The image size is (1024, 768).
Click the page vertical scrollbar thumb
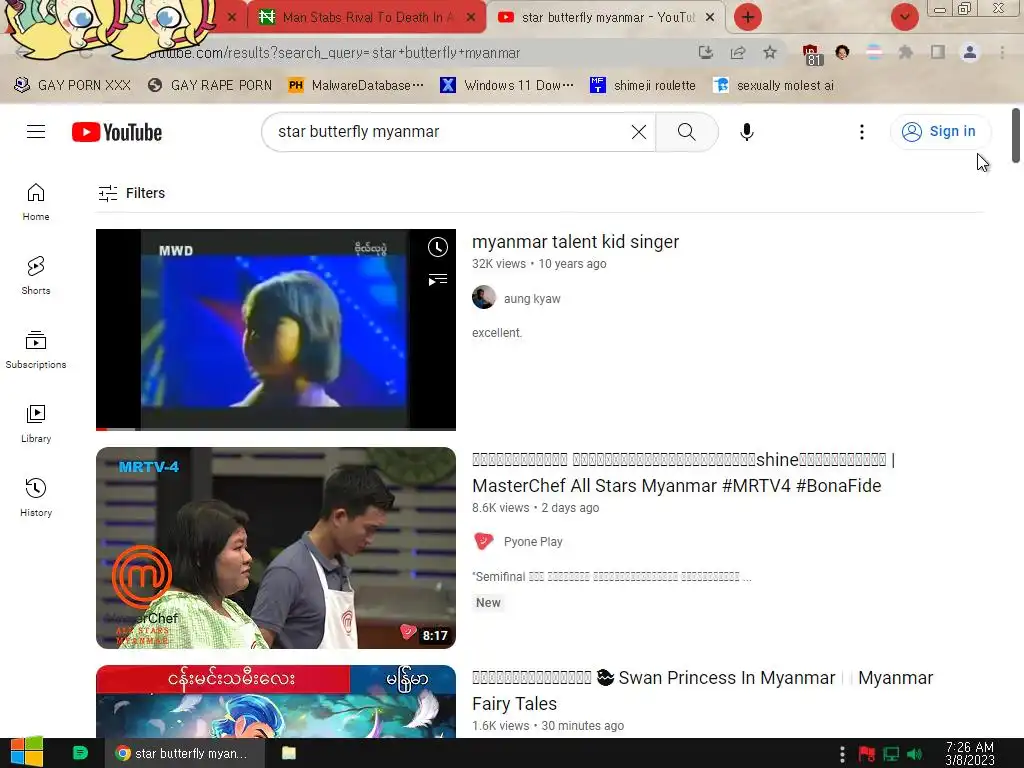(1016, 136)
